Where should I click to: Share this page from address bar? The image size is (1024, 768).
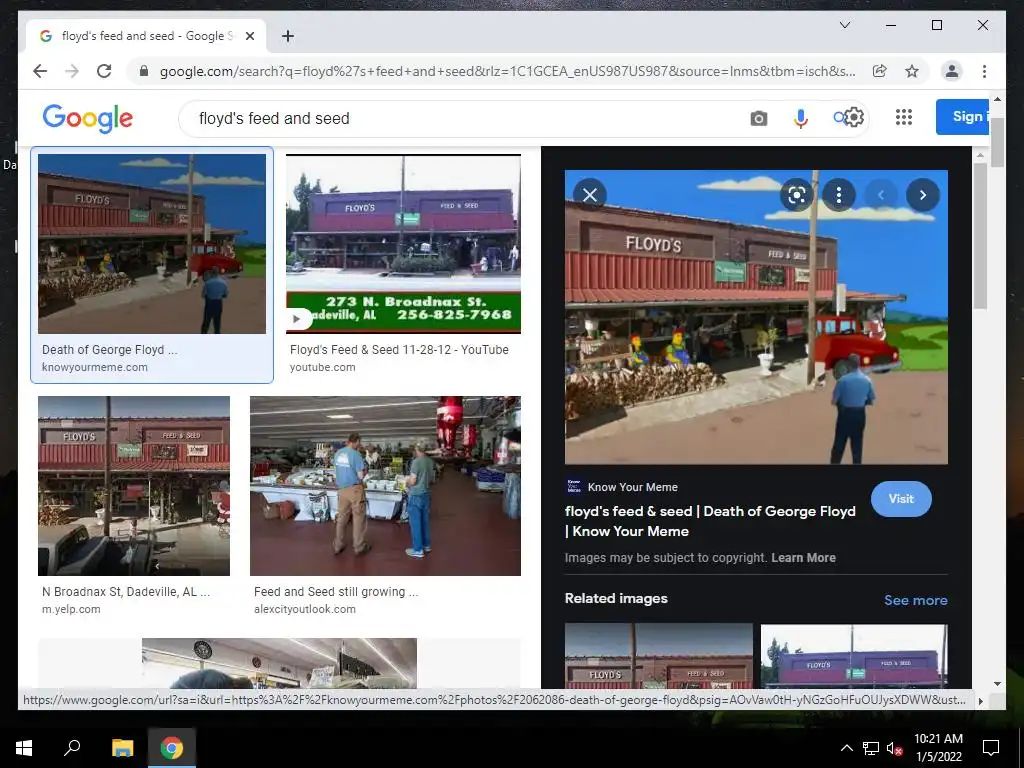(x=880, y=71)
